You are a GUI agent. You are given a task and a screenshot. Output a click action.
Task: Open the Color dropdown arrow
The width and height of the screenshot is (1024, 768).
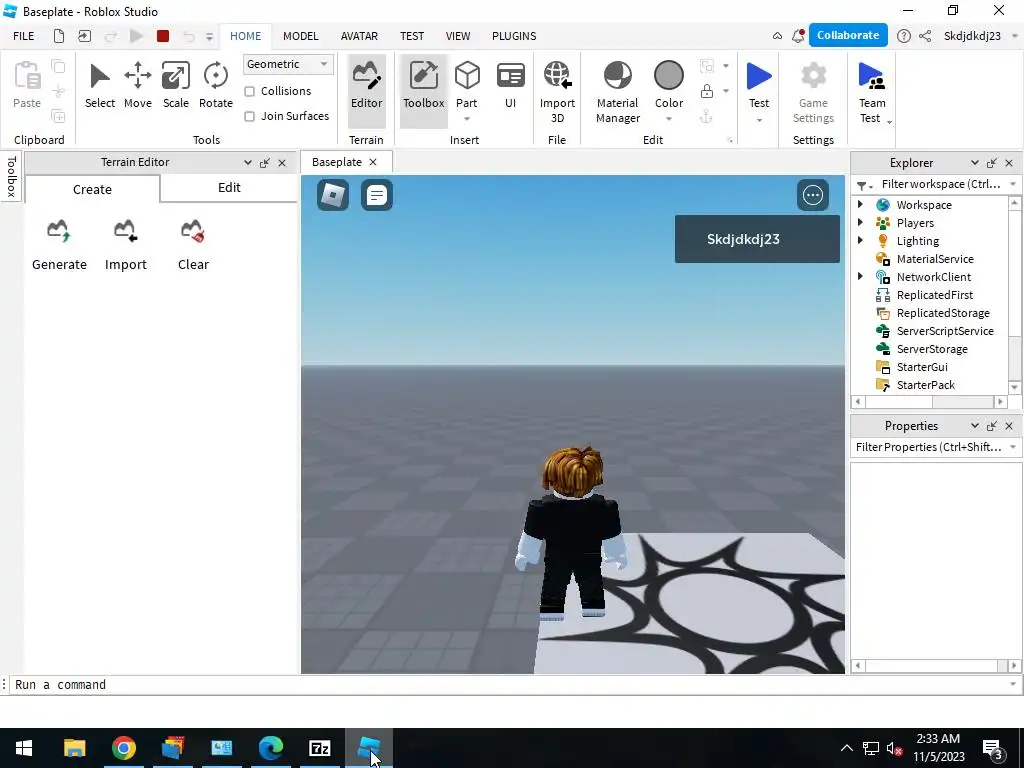point(669,119)
